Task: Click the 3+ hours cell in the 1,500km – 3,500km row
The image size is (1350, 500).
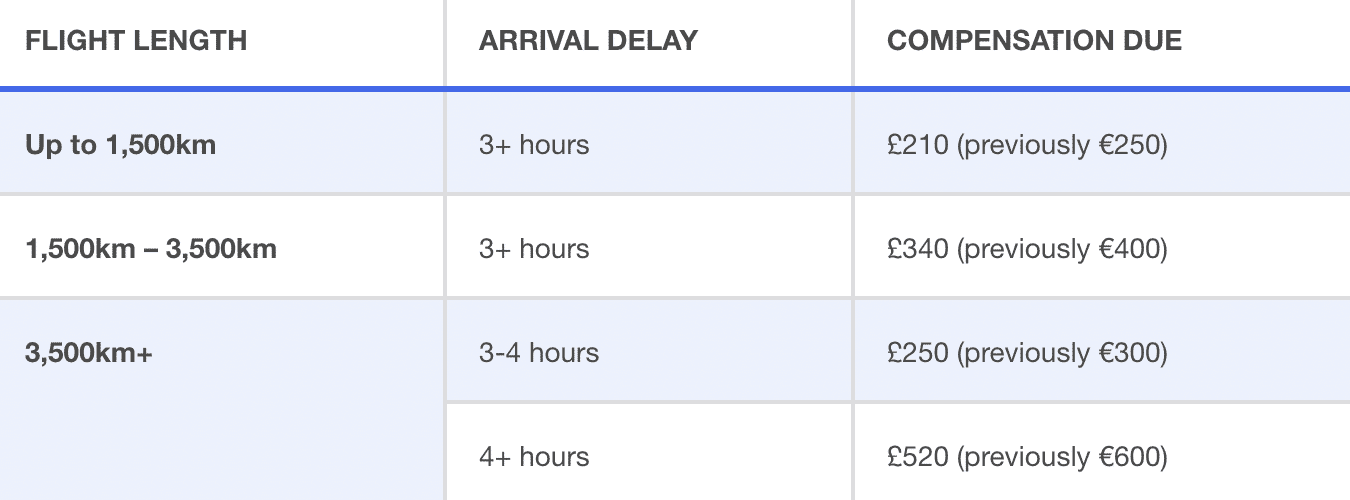Action: click(x=649, y=248)
